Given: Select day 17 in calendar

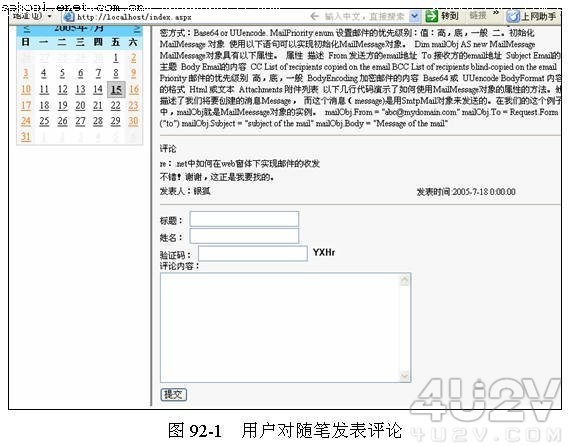Looking at the screenshot, I should pyautogui.click(x=26, y=106).
